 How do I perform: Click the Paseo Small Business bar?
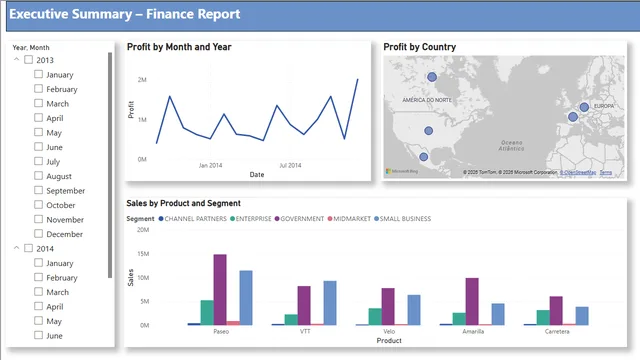246,298
